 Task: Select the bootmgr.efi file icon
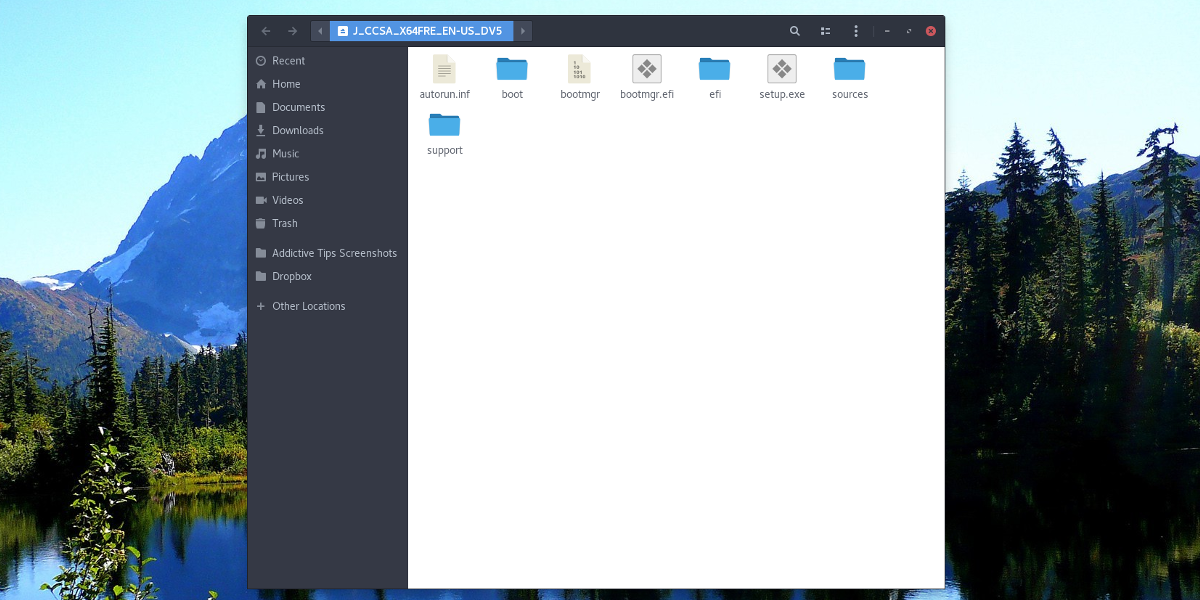pos(647,69)
